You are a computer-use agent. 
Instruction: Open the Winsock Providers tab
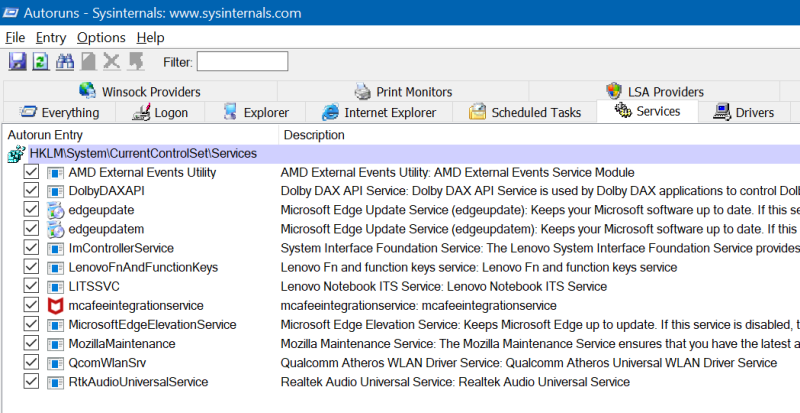coord(139,91)
